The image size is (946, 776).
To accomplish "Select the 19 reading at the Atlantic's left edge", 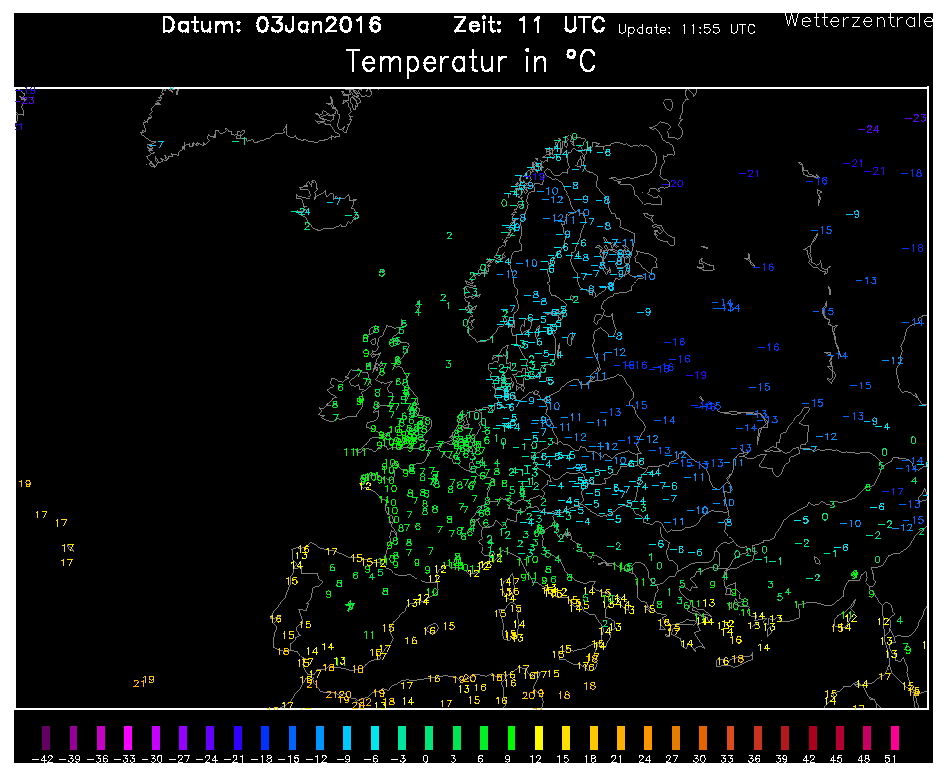I will pos(25,484).
